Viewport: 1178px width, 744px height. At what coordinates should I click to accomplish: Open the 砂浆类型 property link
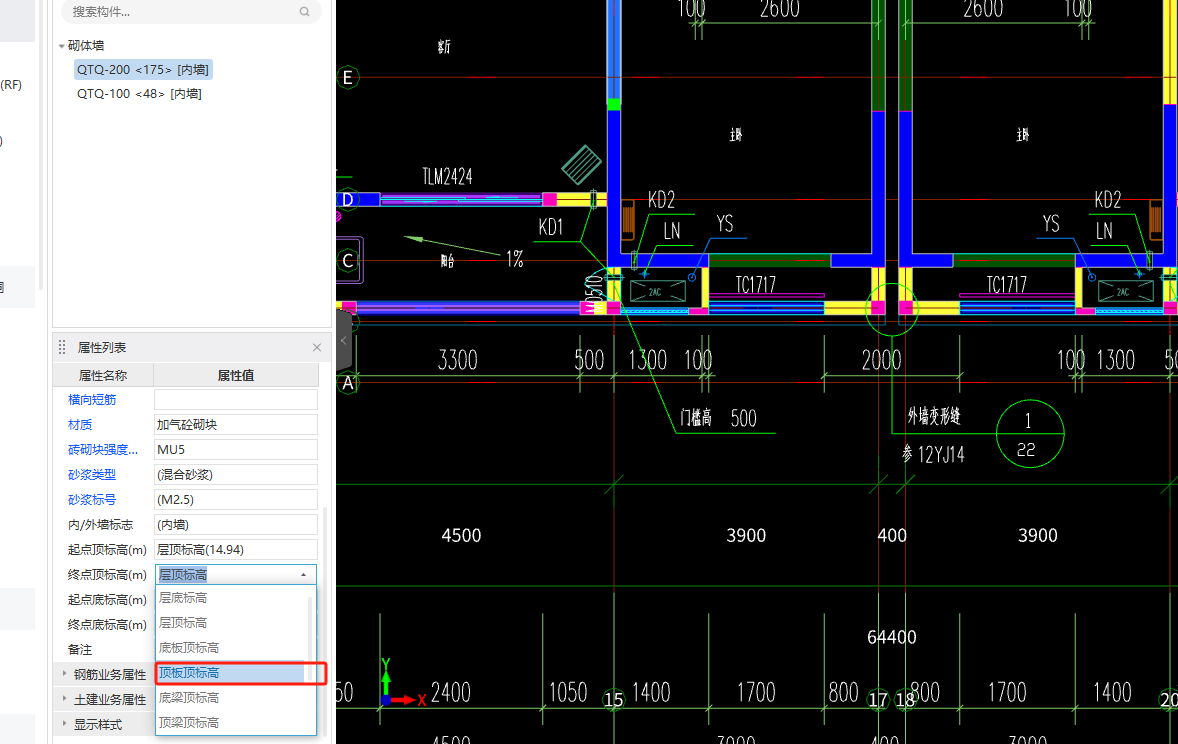92,474
